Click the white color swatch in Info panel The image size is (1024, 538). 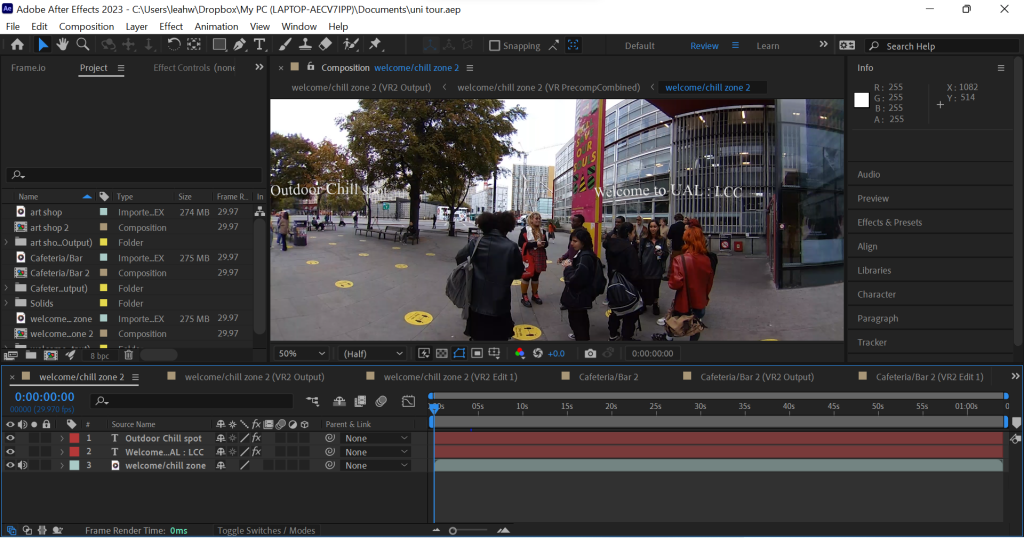coord(861,100)
